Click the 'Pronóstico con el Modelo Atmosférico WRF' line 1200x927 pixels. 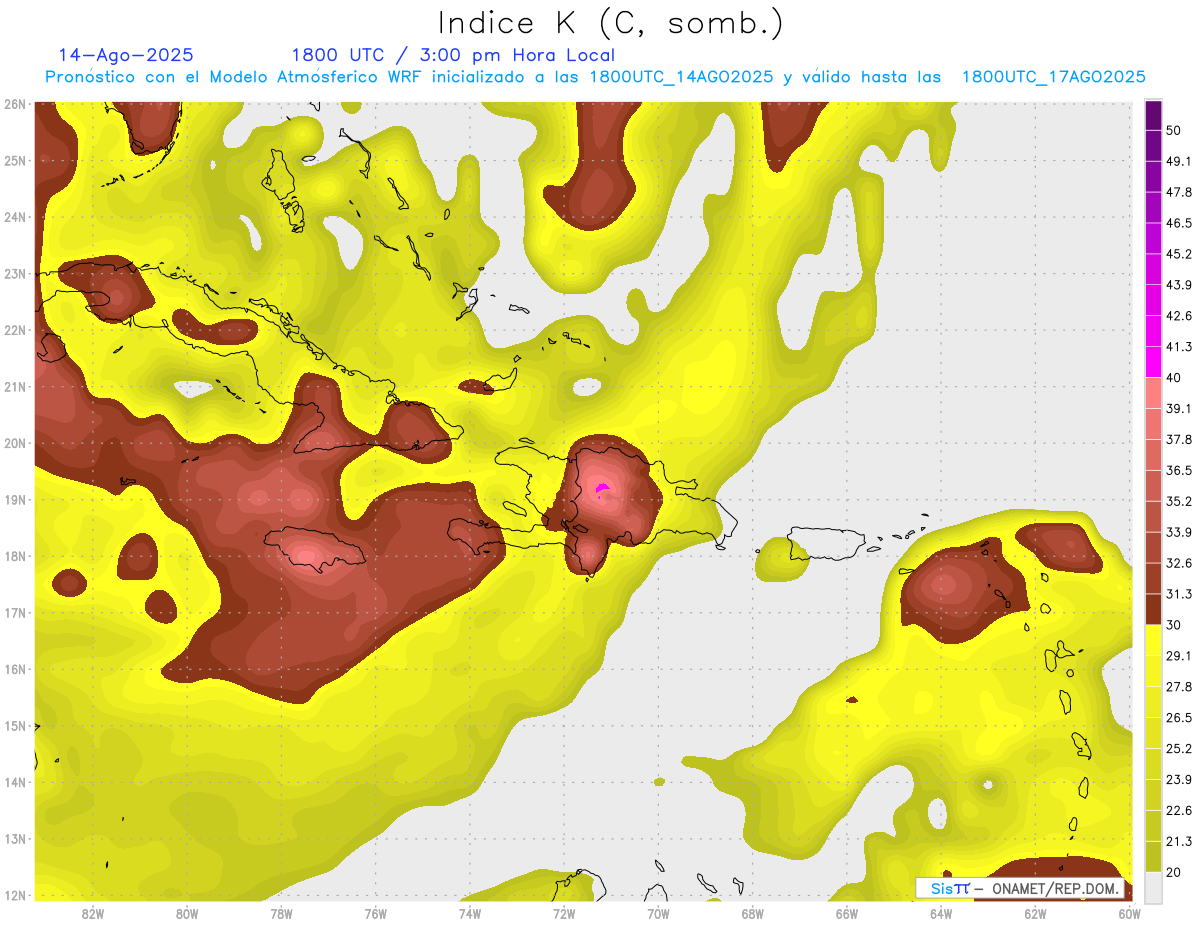tap(595, 77)
